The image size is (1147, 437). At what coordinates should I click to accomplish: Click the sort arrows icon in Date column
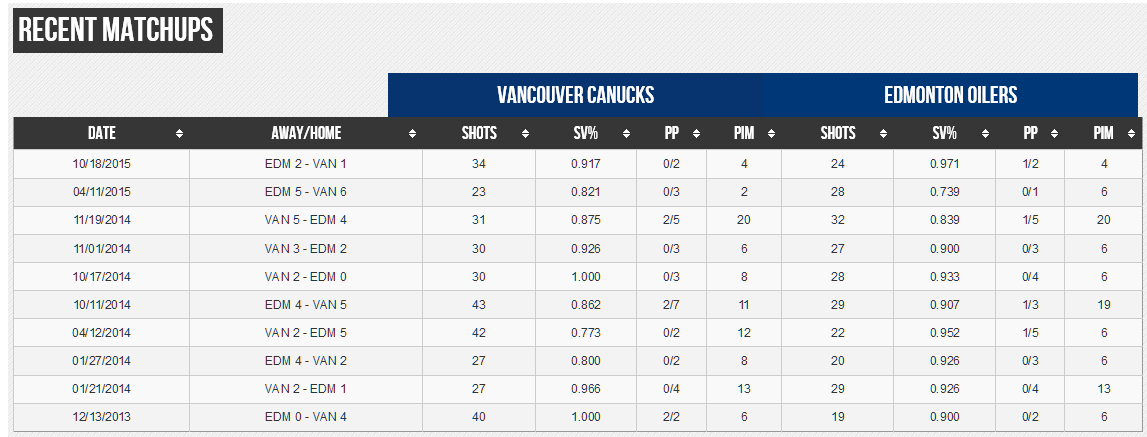click(x=179, y=133)
